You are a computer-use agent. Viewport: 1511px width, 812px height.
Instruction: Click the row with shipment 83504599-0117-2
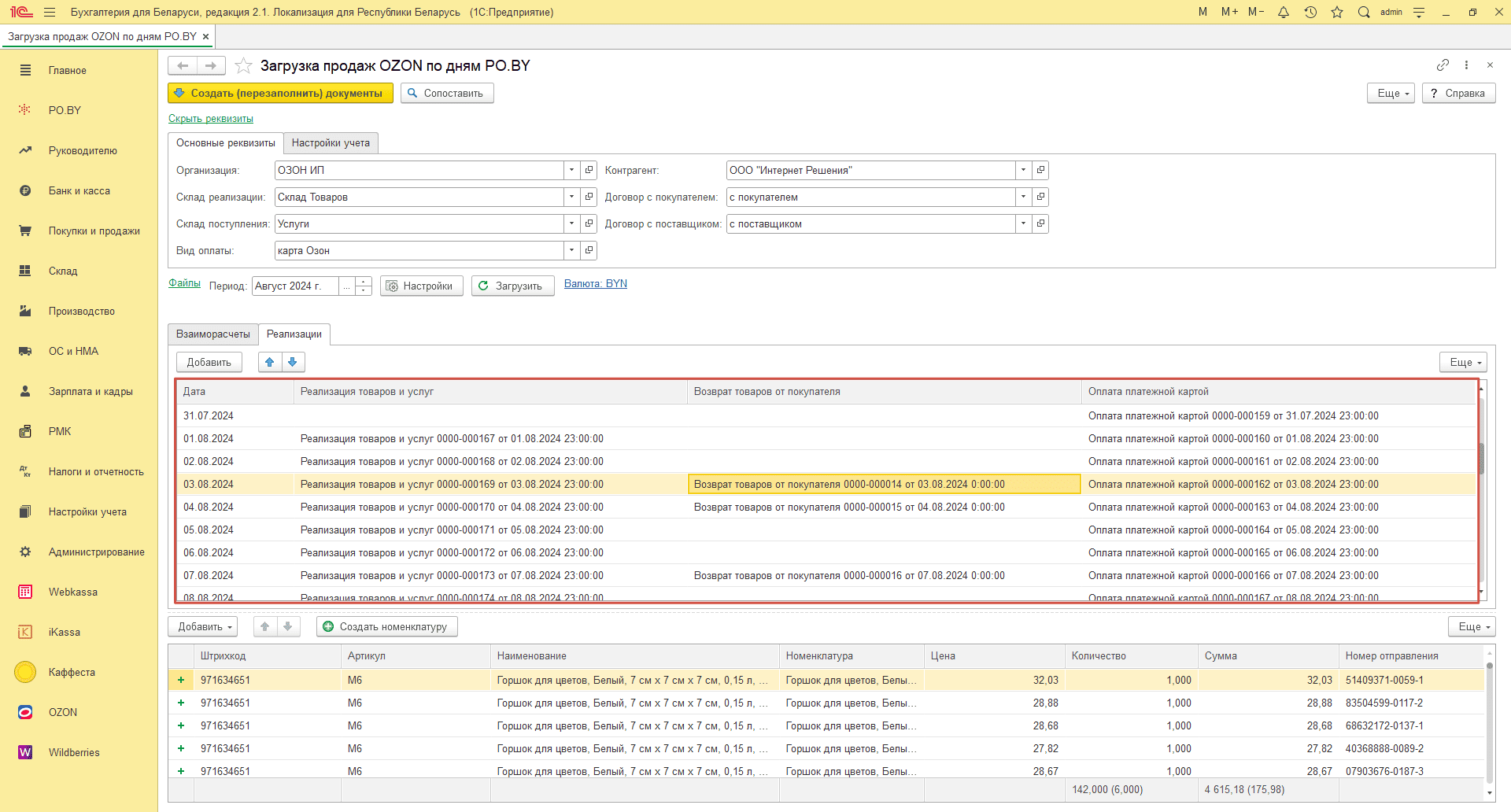(826, 703)
